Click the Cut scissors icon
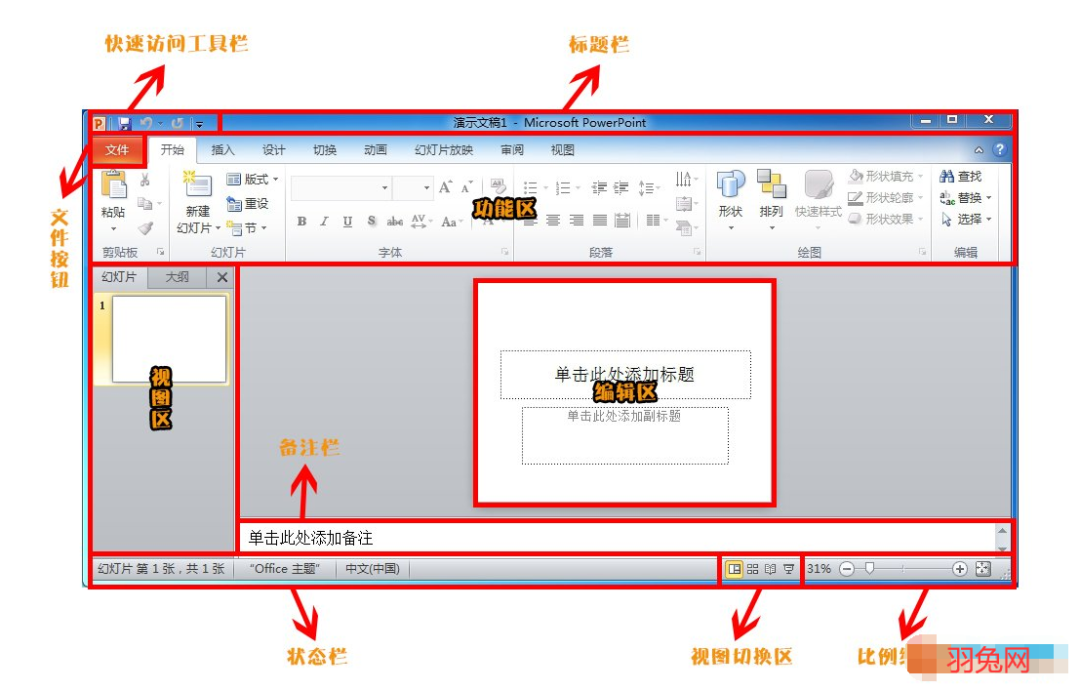This screenshot has width=1080, height=690. click(145, 180)
